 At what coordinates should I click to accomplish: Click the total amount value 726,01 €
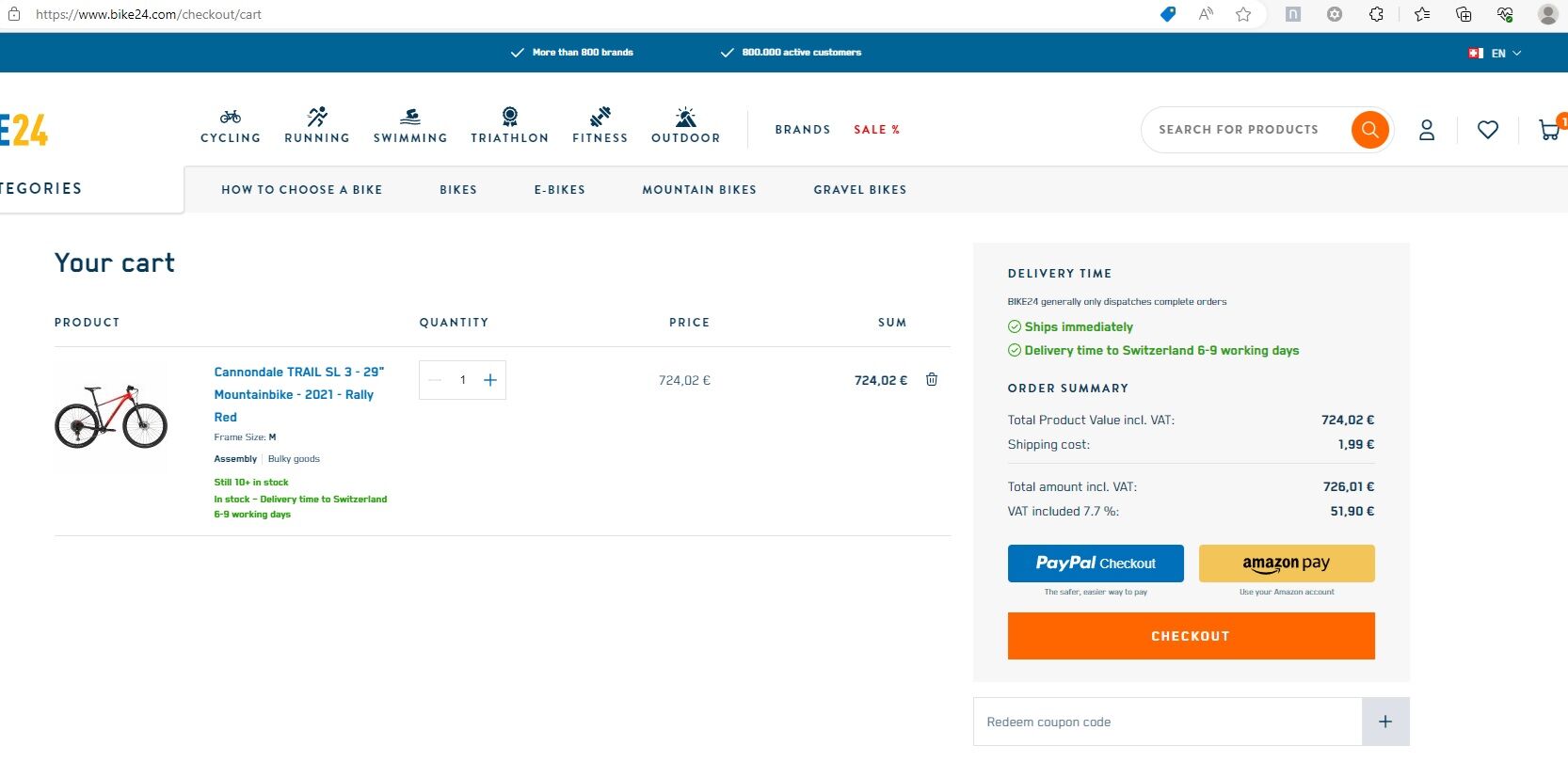pos(1349,486)
